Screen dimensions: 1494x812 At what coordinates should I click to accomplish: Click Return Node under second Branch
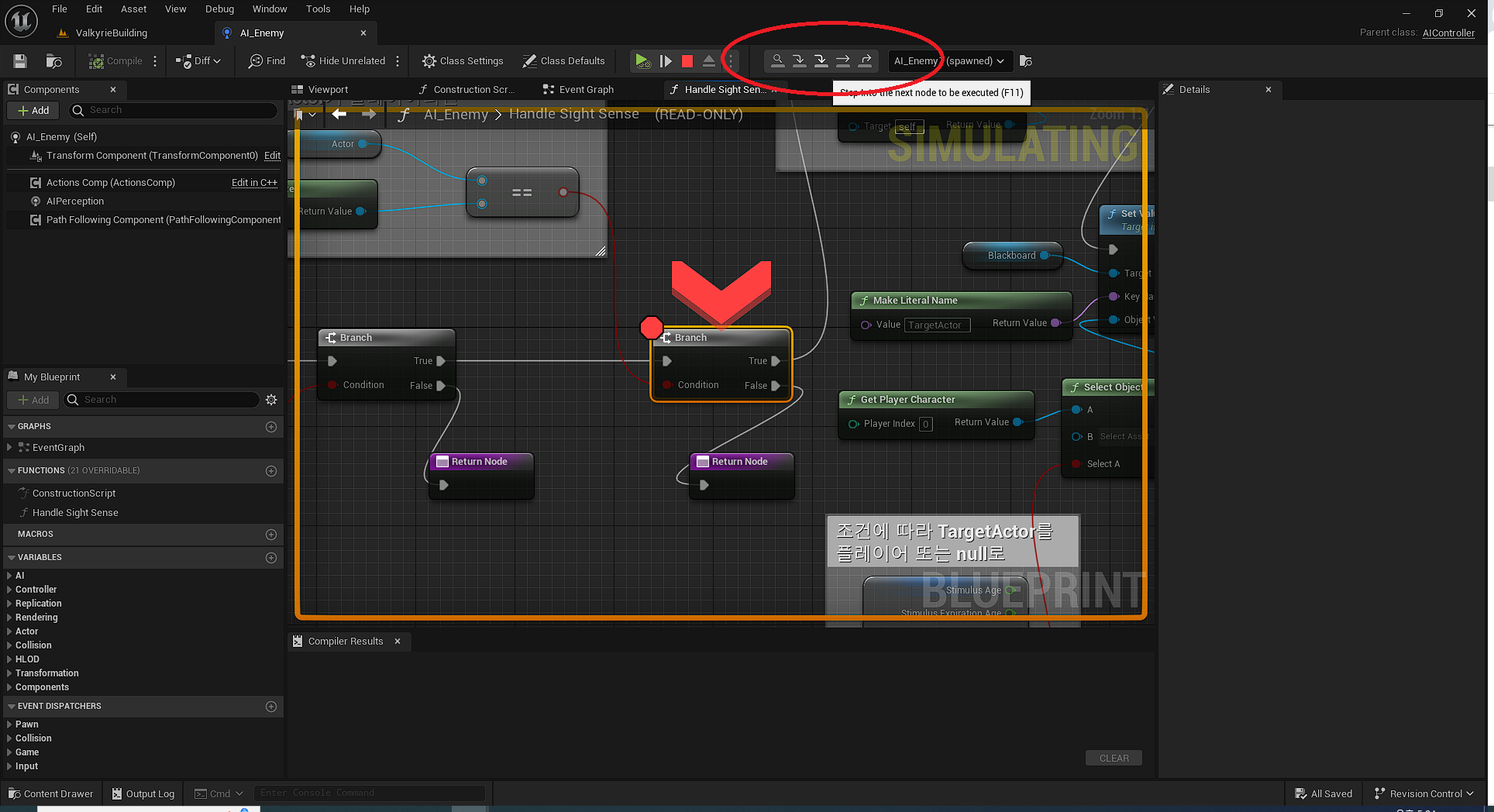(741, 476)
